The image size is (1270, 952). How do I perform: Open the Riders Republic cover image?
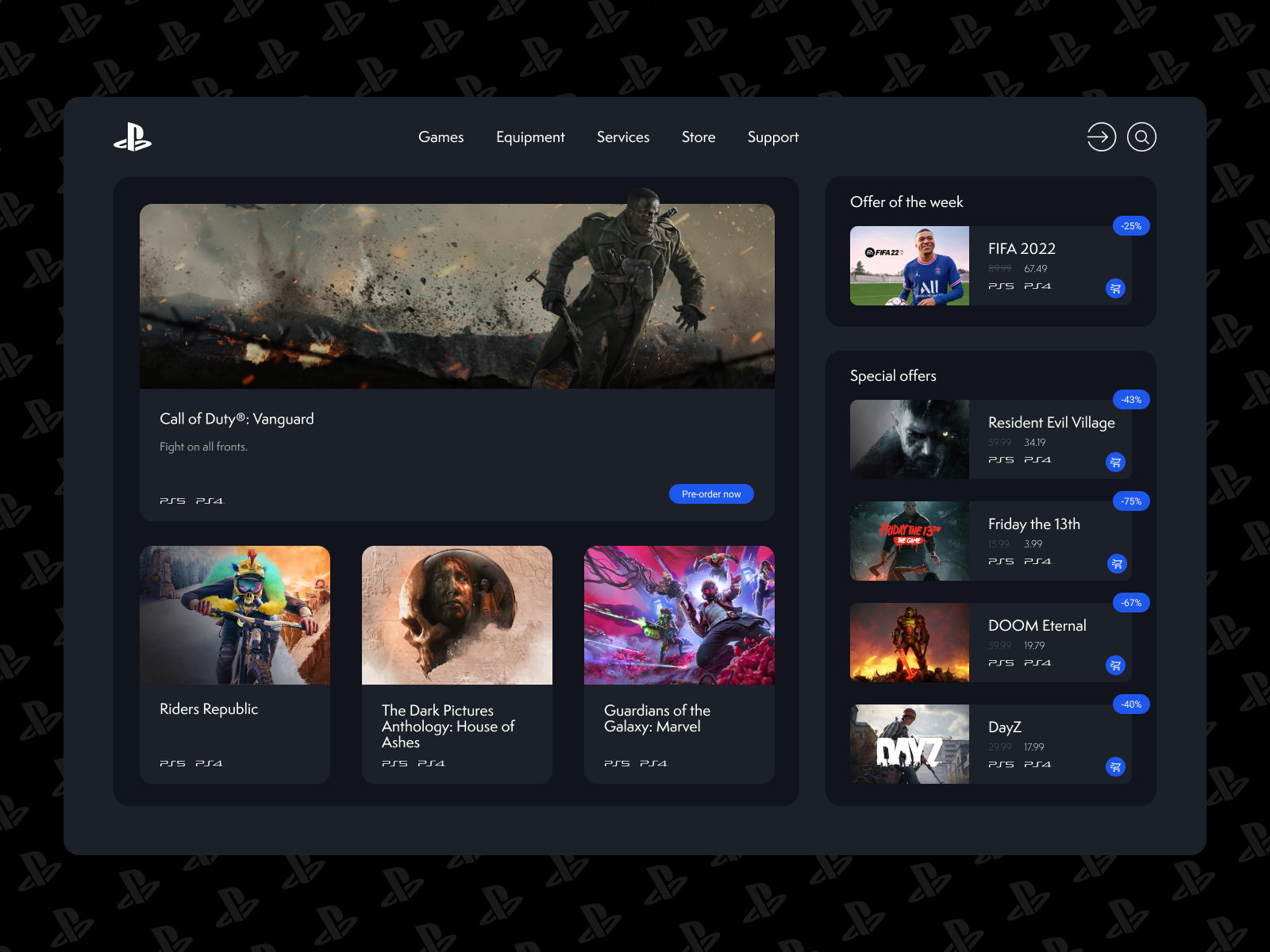[235, 615]
